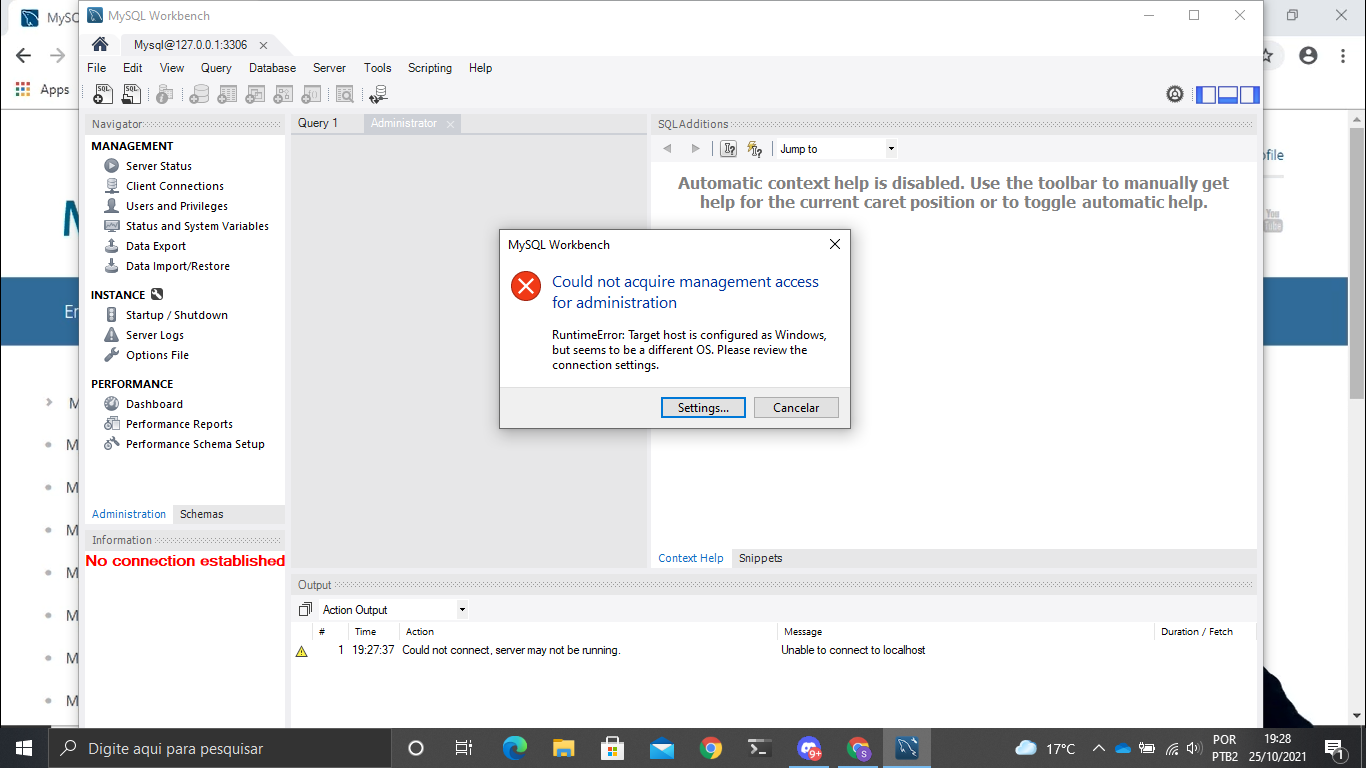
Task: Open Data Import/Restore
Action: tap(178, 266)
